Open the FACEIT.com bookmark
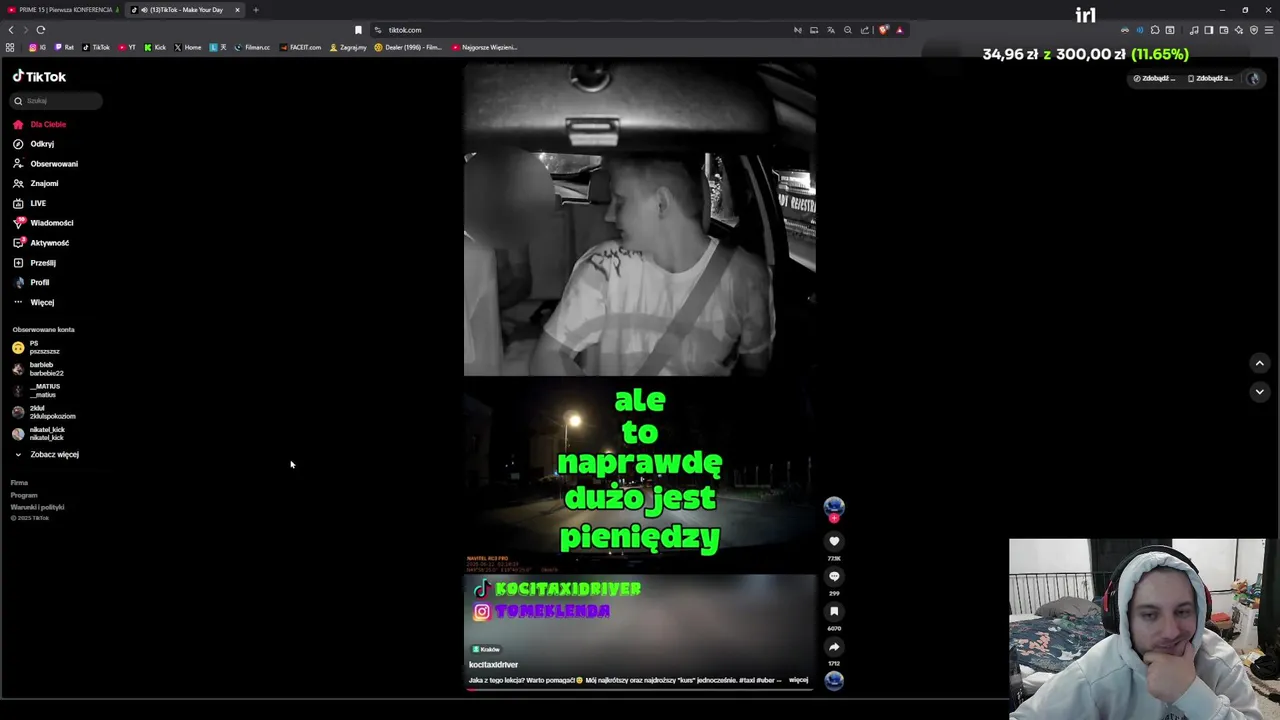Image resolution: width=1280 pixels, height=720 pixels. tap(301, 47)
